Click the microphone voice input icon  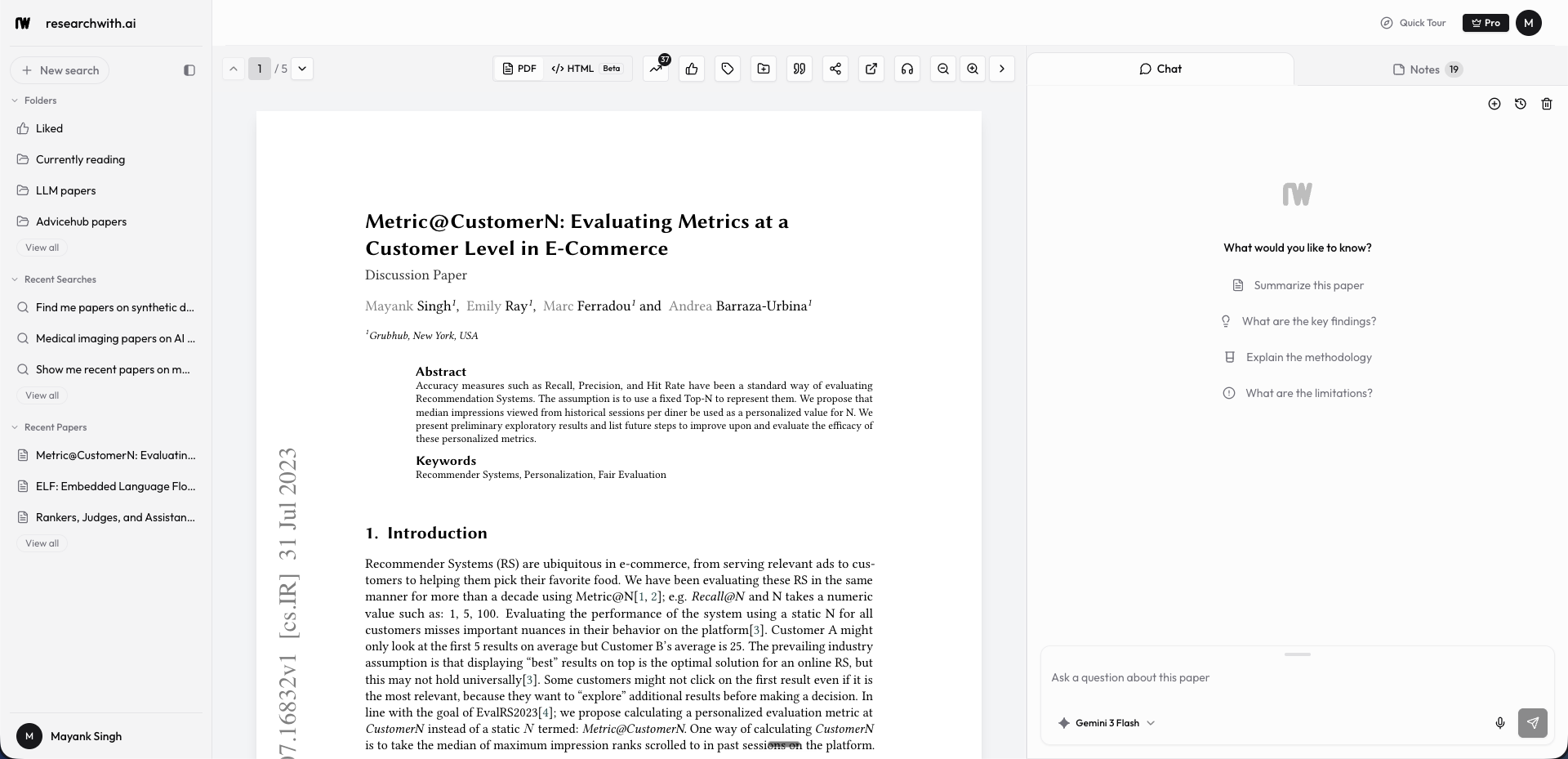(1500, 723)
